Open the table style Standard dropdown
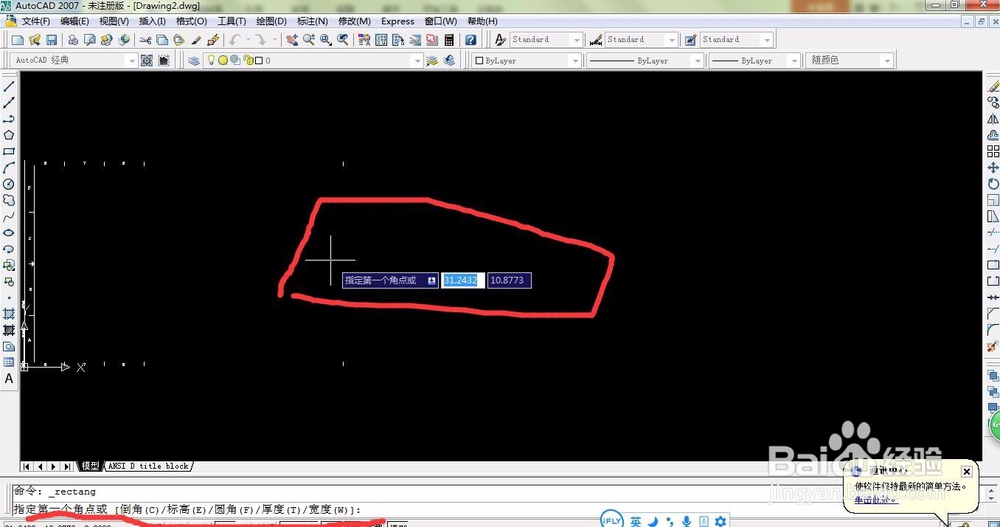This screenshot has width=1000, height=527. pos(767,40)
